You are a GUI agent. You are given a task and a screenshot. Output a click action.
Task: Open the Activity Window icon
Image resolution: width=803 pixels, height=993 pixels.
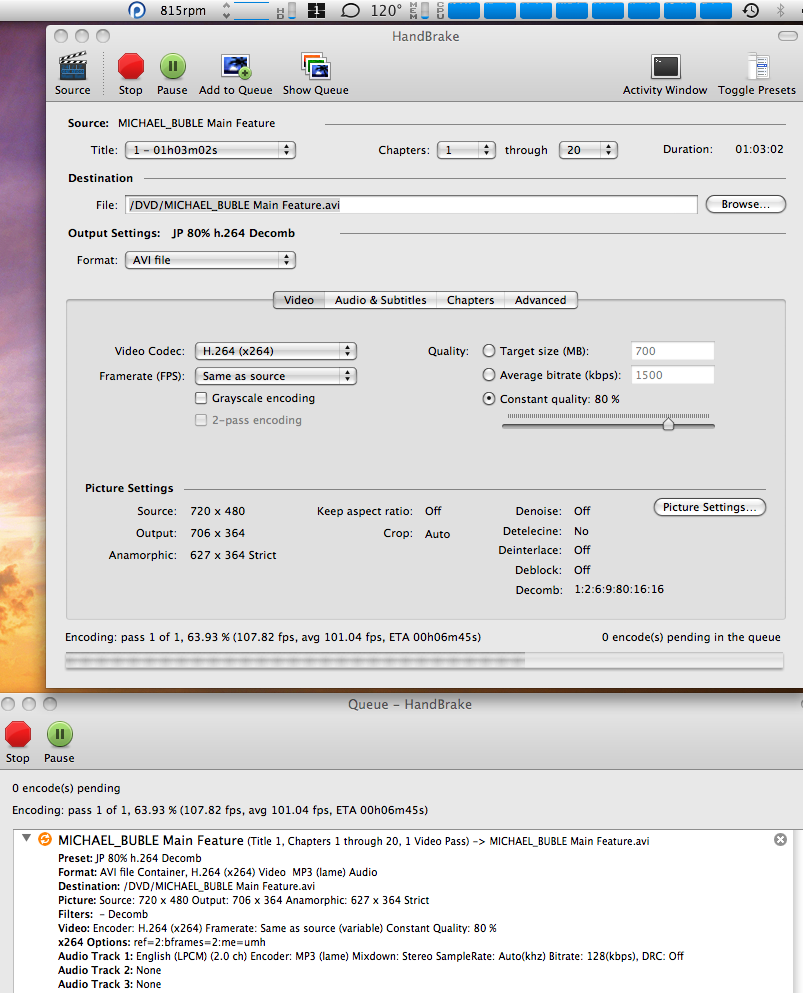[665, 66]
